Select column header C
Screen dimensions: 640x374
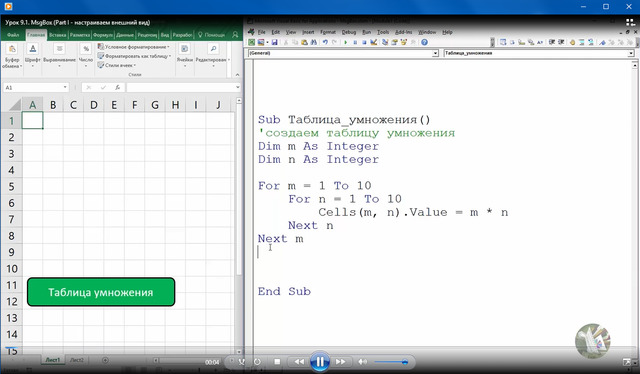[73, 105]
